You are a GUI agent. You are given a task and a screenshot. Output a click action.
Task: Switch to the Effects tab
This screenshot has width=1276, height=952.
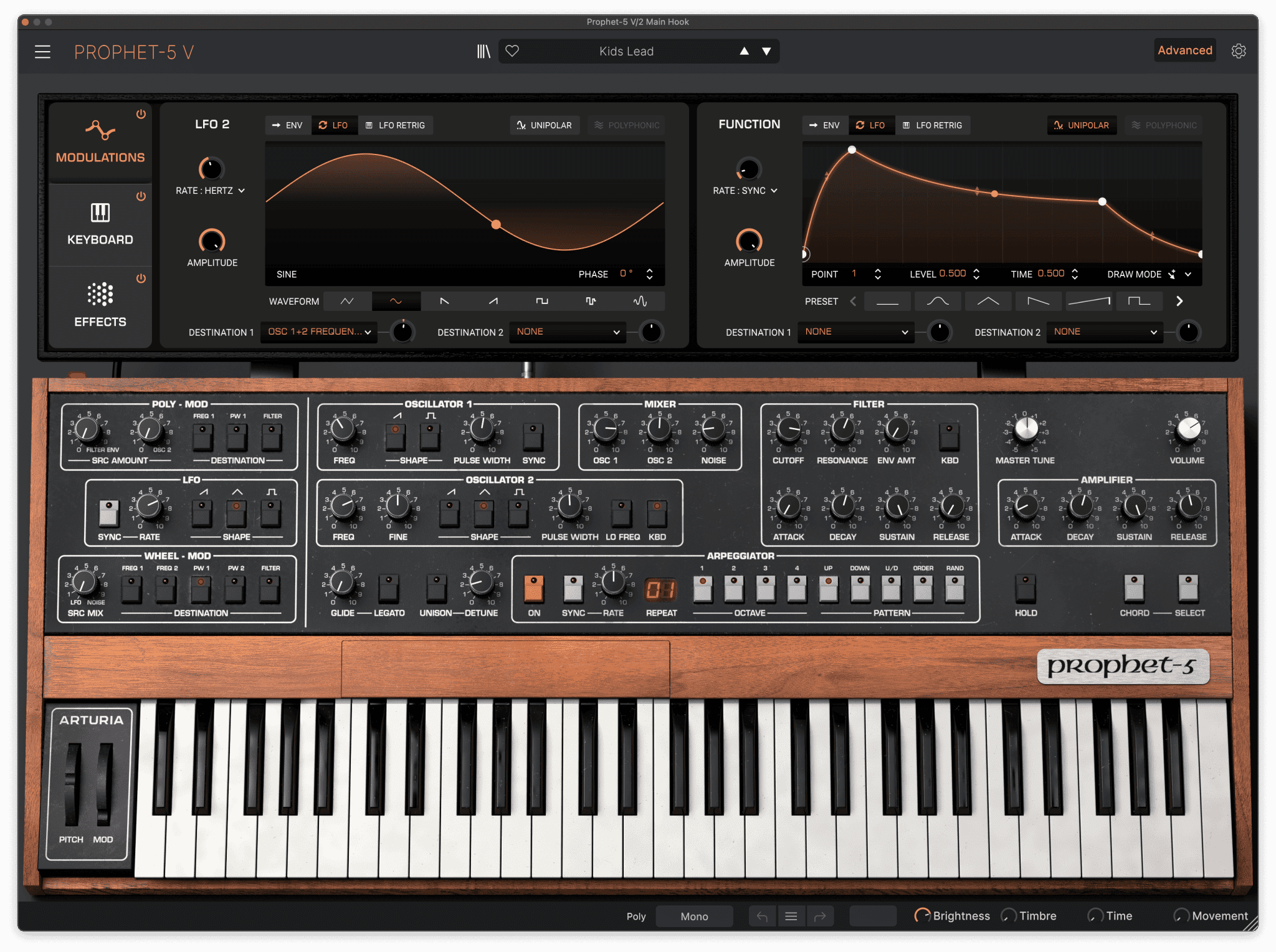pyautogui.click(x=100, y=307)
